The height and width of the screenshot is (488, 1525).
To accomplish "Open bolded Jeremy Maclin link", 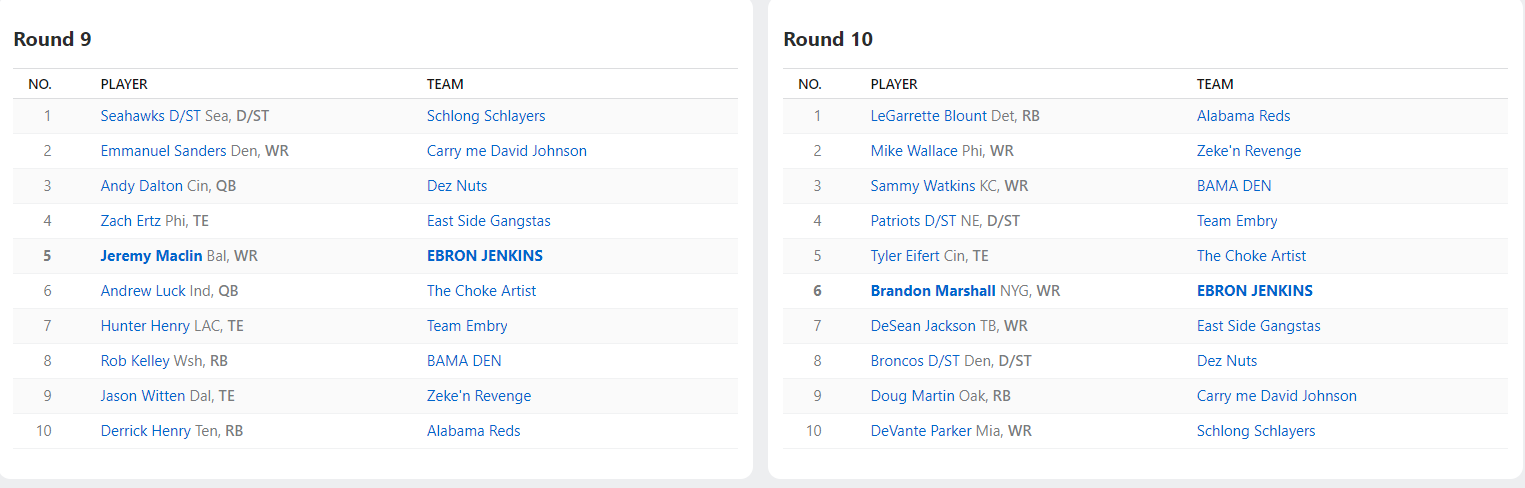I will (x=151, y=256).
